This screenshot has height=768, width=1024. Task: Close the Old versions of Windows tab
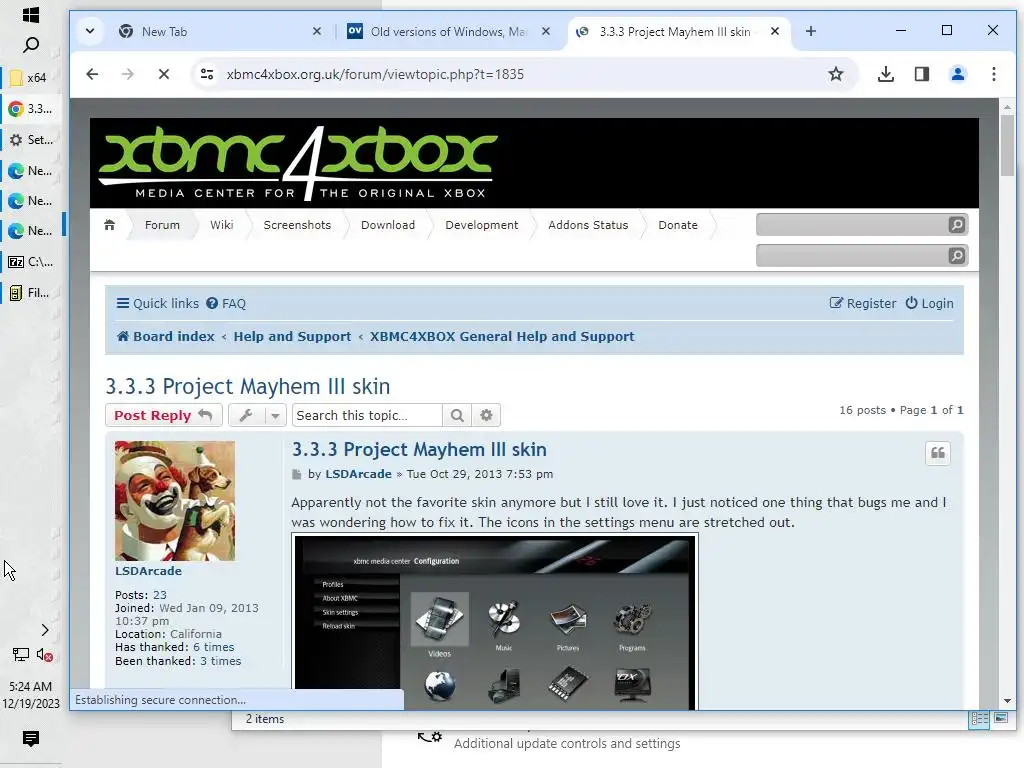coord(546,31)
